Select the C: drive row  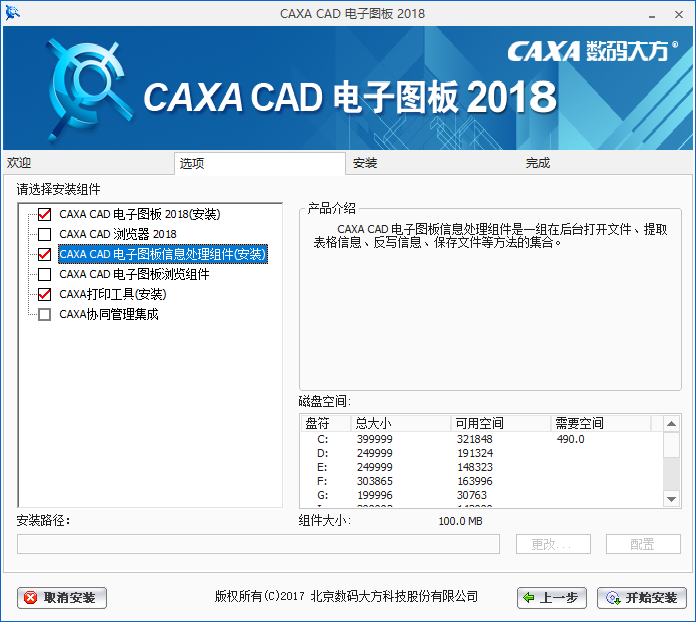click(482, 439)
